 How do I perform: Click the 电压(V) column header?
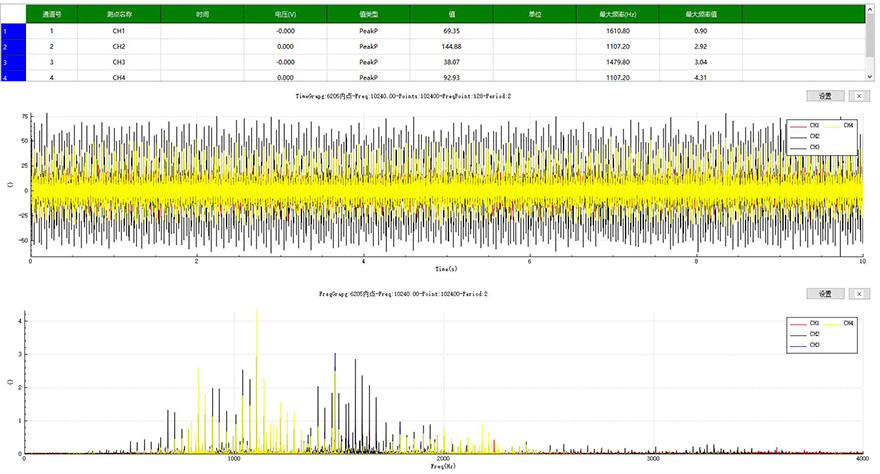pos(285,16)
